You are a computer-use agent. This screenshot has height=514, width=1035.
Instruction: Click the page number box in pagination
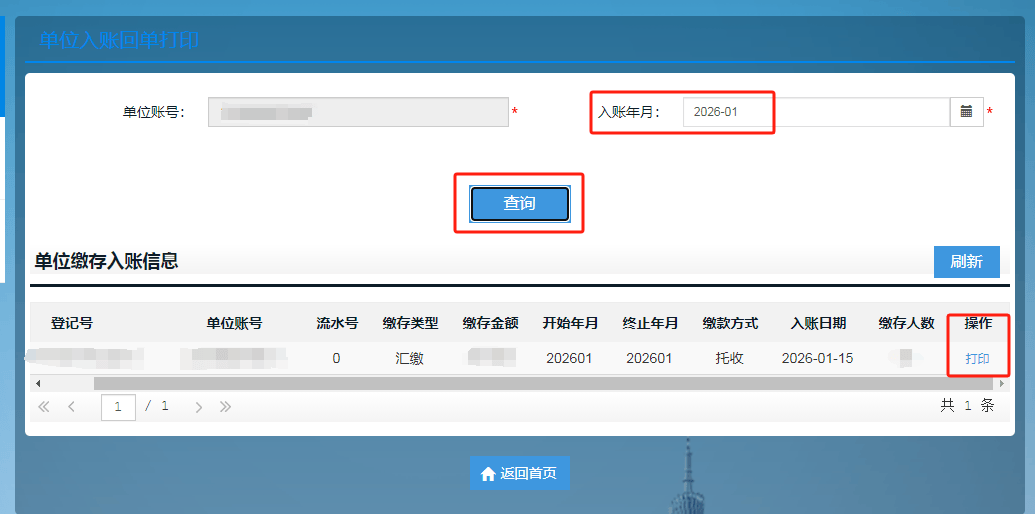118,407
